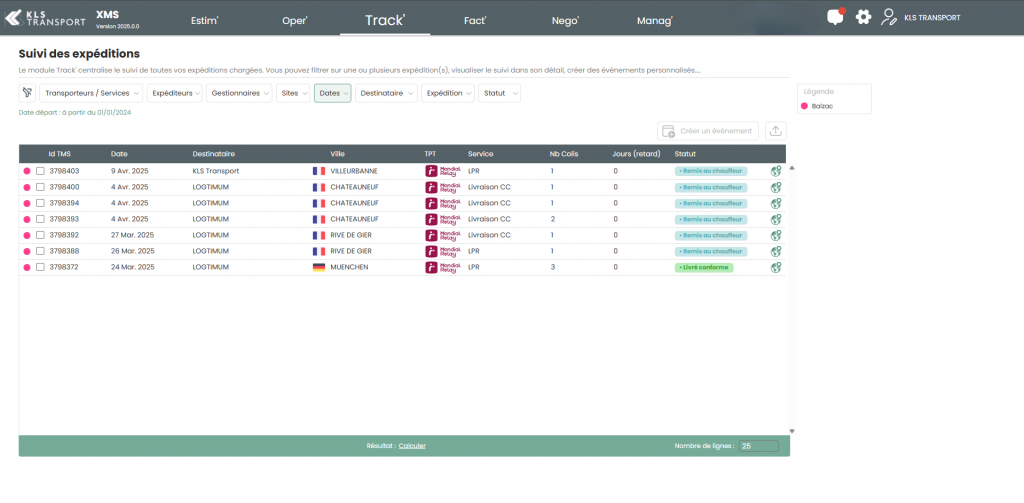Open tracking globe for shipment 3798392
The height and width of the screenshot is (503, 1024).
click(776, 235)
